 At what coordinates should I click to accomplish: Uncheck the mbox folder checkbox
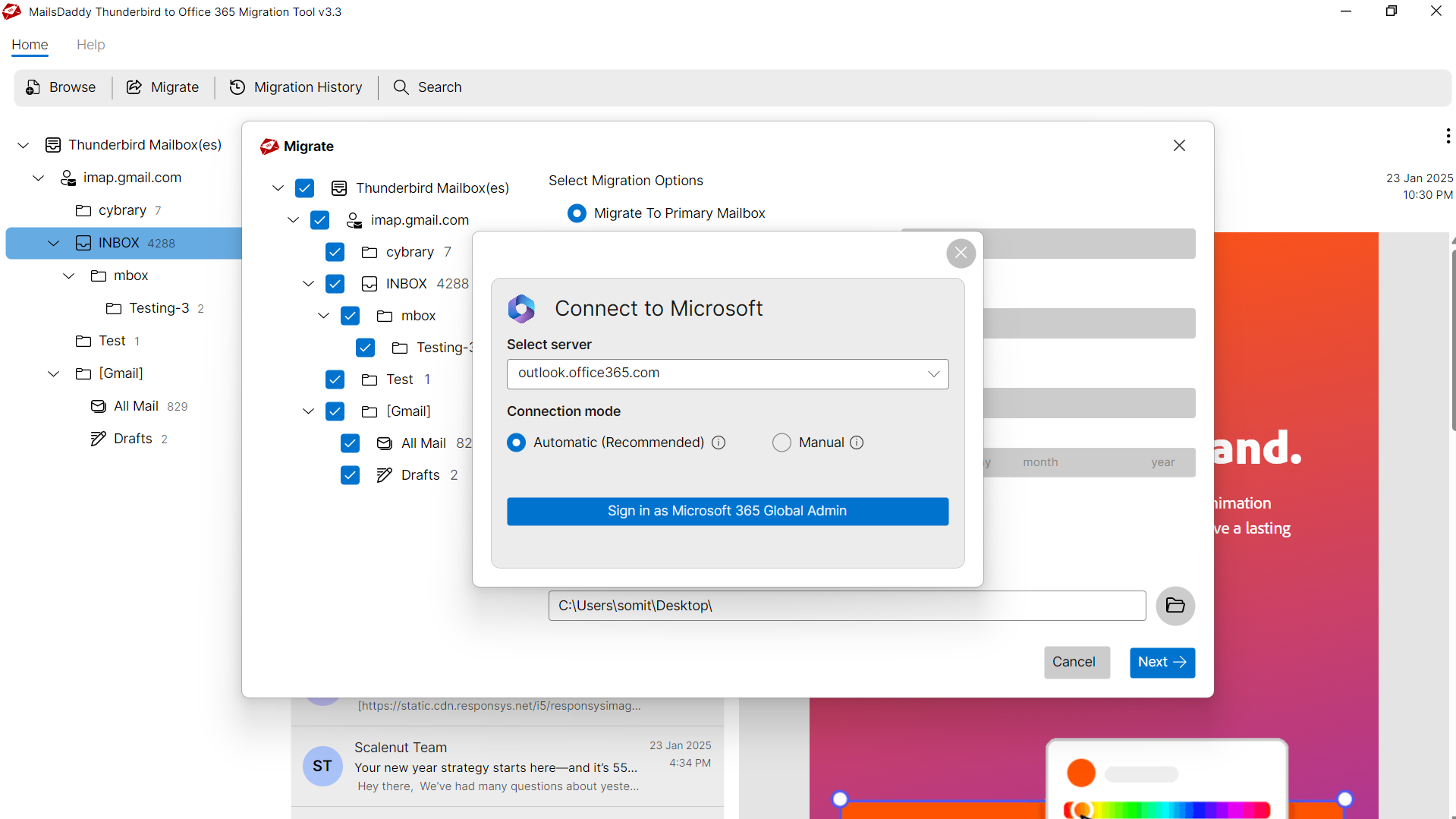click(350, 316)
